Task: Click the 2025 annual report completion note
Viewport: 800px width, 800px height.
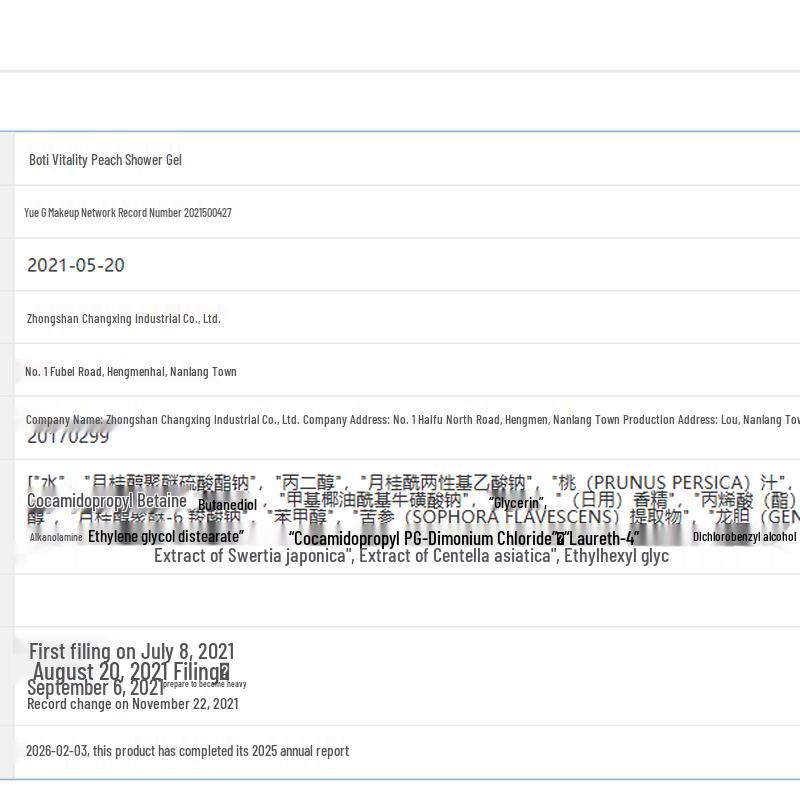Action: pyautogui.click(x=187, y=751)
